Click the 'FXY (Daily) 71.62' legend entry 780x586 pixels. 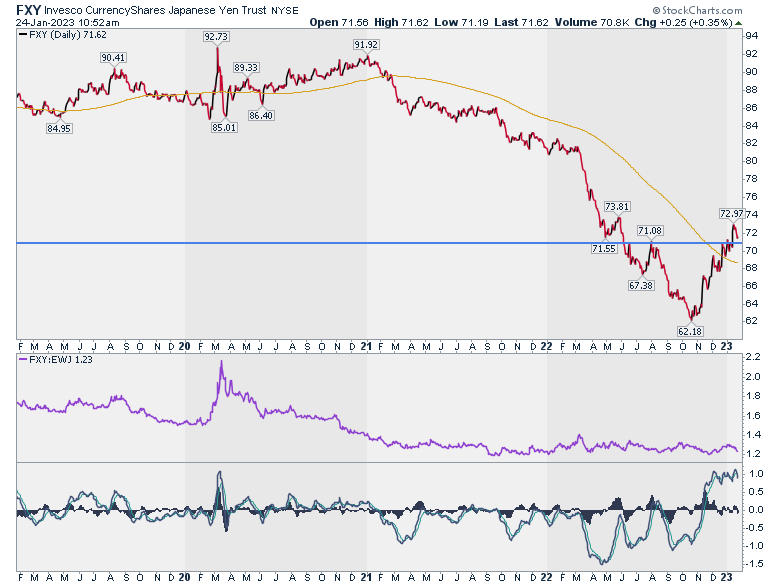pos(63,35)
